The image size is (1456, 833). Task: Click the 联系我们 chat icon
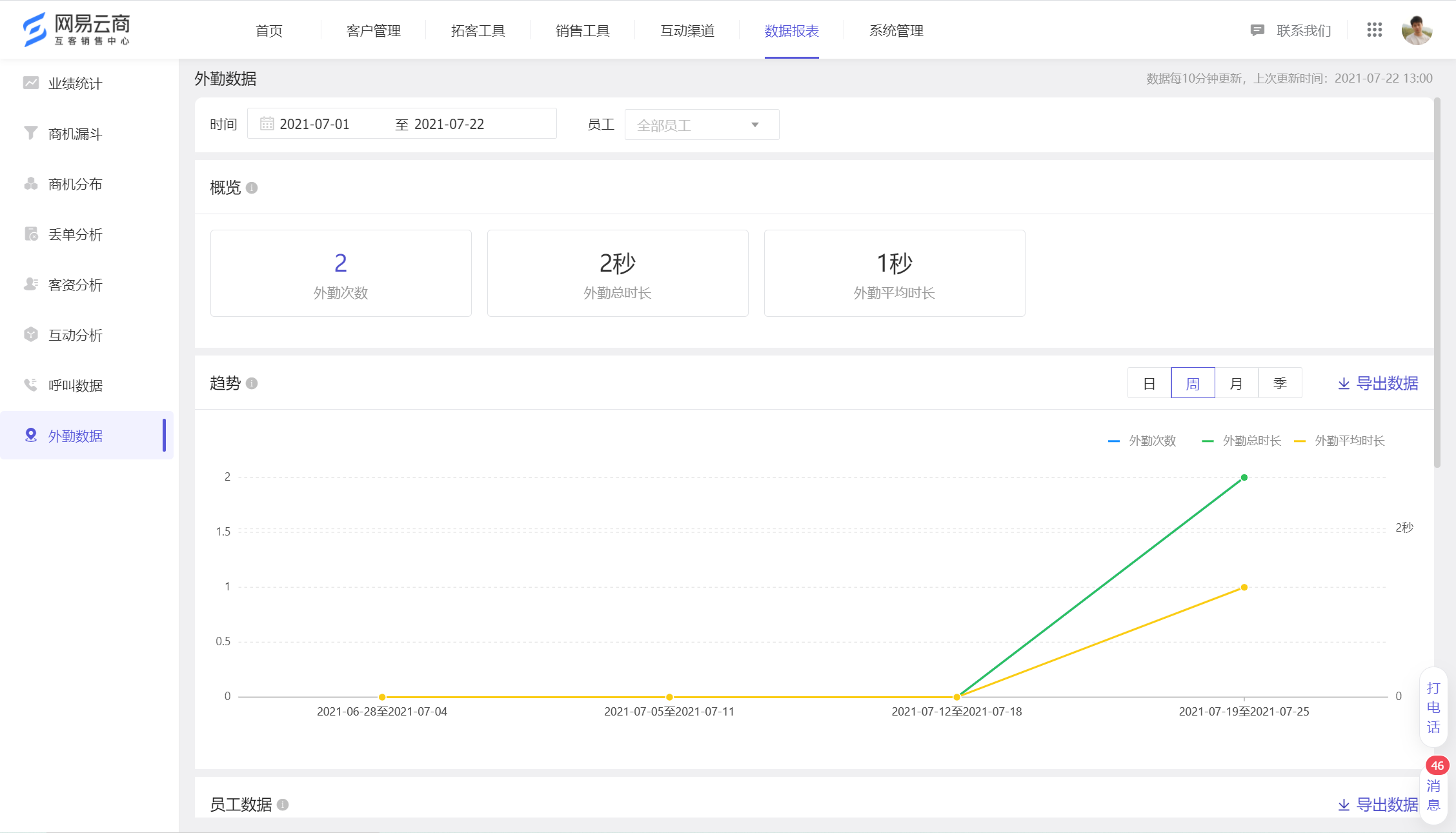tap(1257, 30)
